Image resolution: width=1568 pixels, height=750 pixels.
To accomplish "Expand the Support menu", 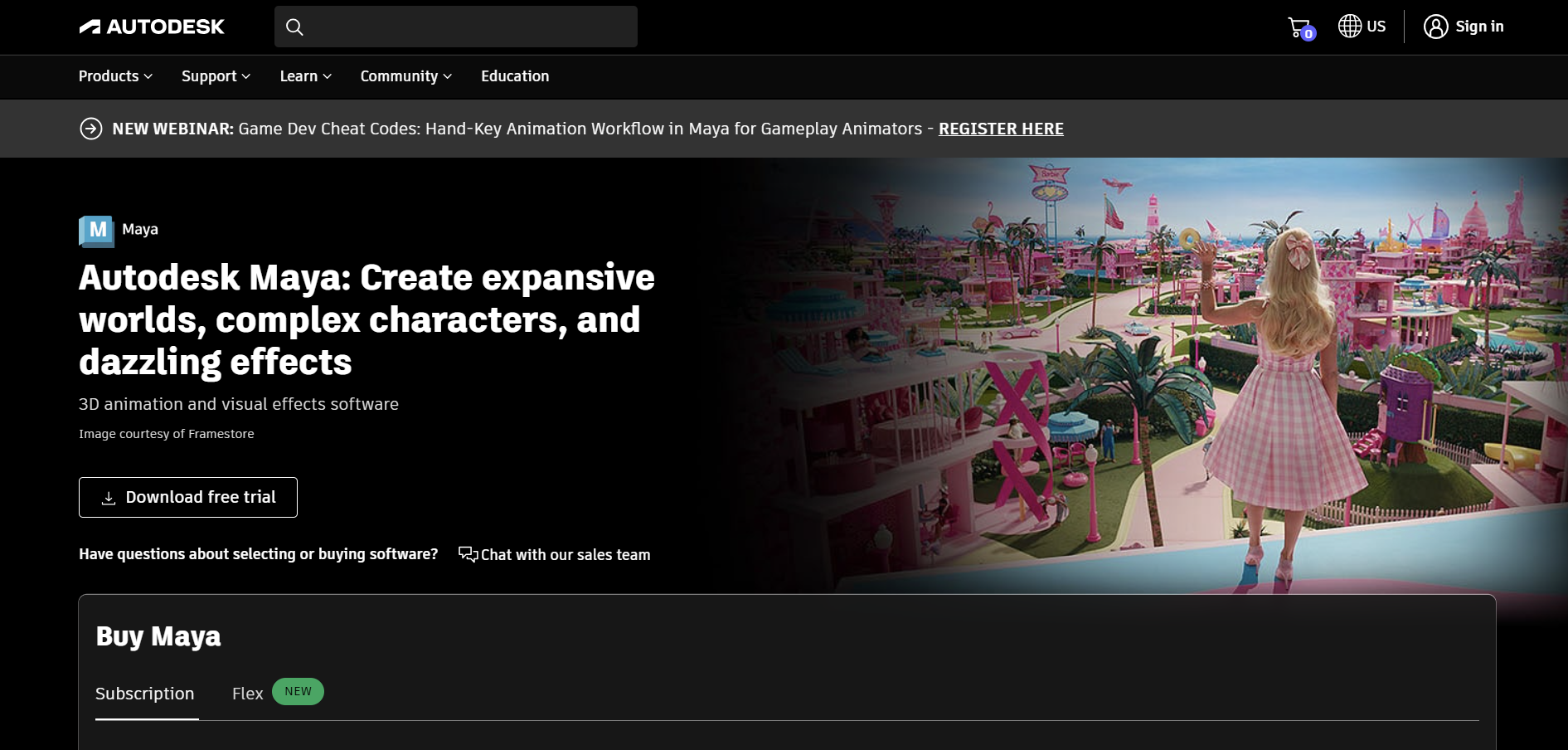I will coord(216,76).
